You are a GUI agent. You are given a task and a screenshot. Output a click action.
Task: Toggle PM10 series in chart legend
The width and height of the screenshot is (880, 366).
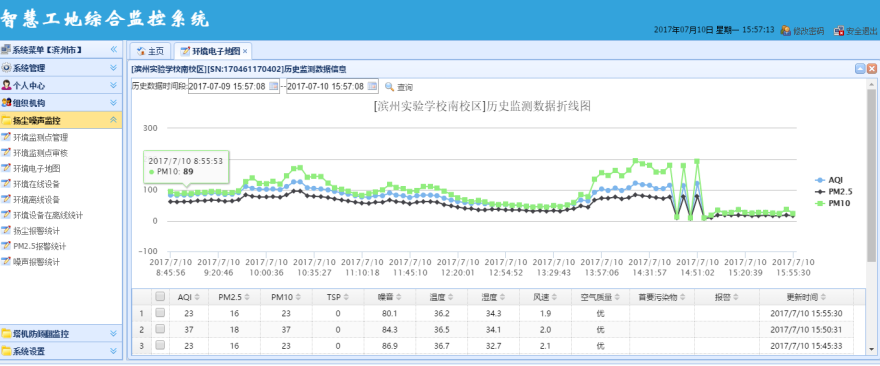click(832, 203)
